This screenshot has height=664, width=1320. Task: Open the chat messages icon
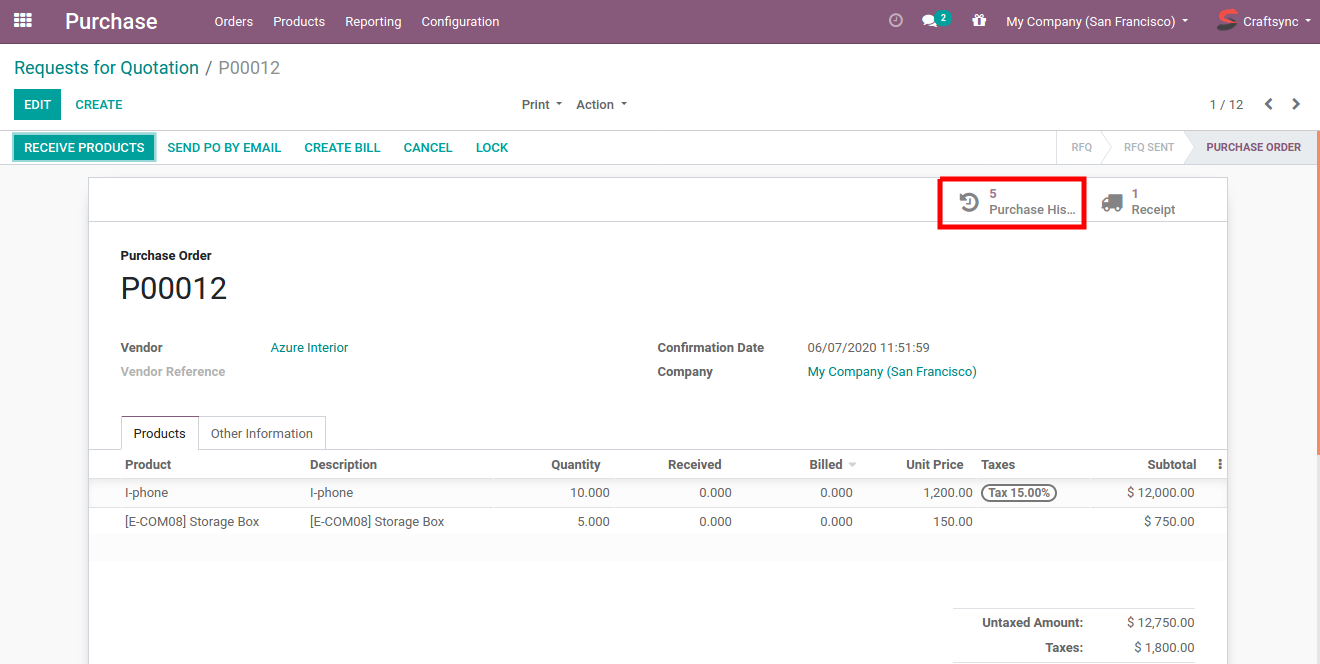click(930, 21)
